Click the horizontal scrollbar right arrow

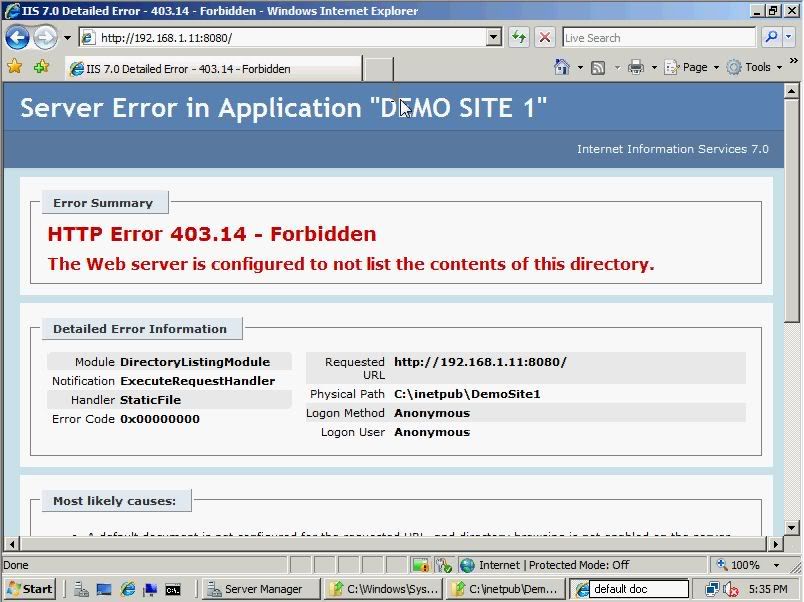[776, 544]
